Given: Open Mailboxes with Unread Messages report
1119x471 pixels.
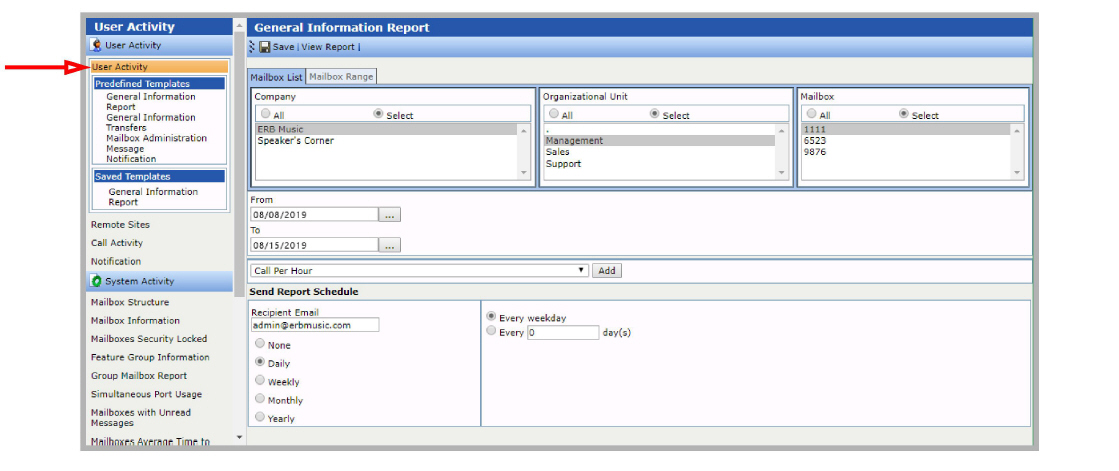Looking at the screenshot, I should (x=141, y=417).
